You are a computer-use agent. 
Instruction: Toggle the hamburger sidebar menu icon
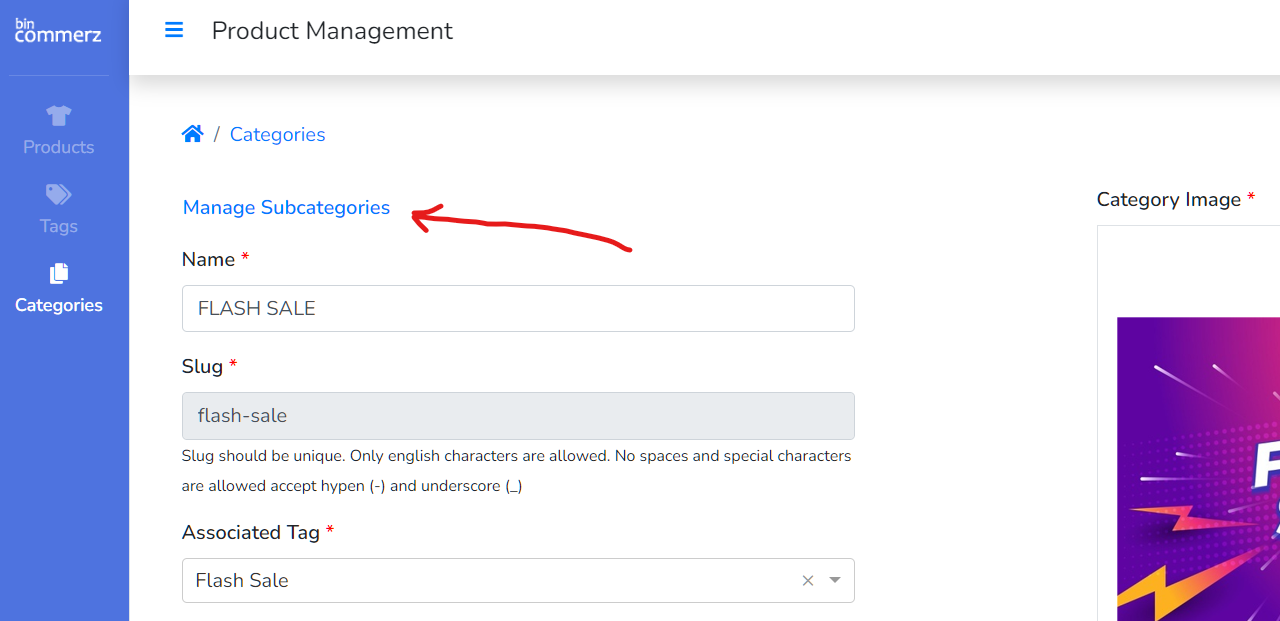click(x=174, y=30)
